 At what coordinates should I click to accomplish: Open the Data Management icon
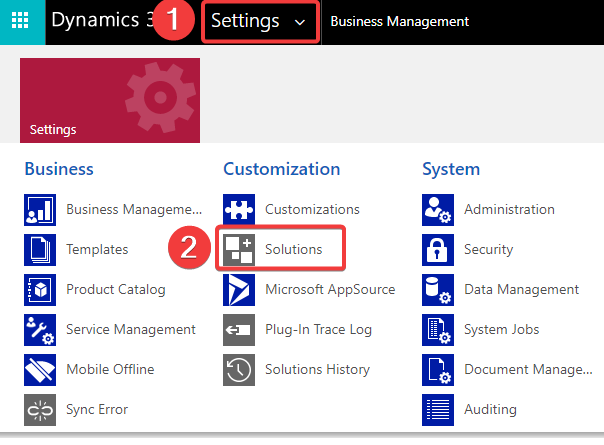point(438,290)
